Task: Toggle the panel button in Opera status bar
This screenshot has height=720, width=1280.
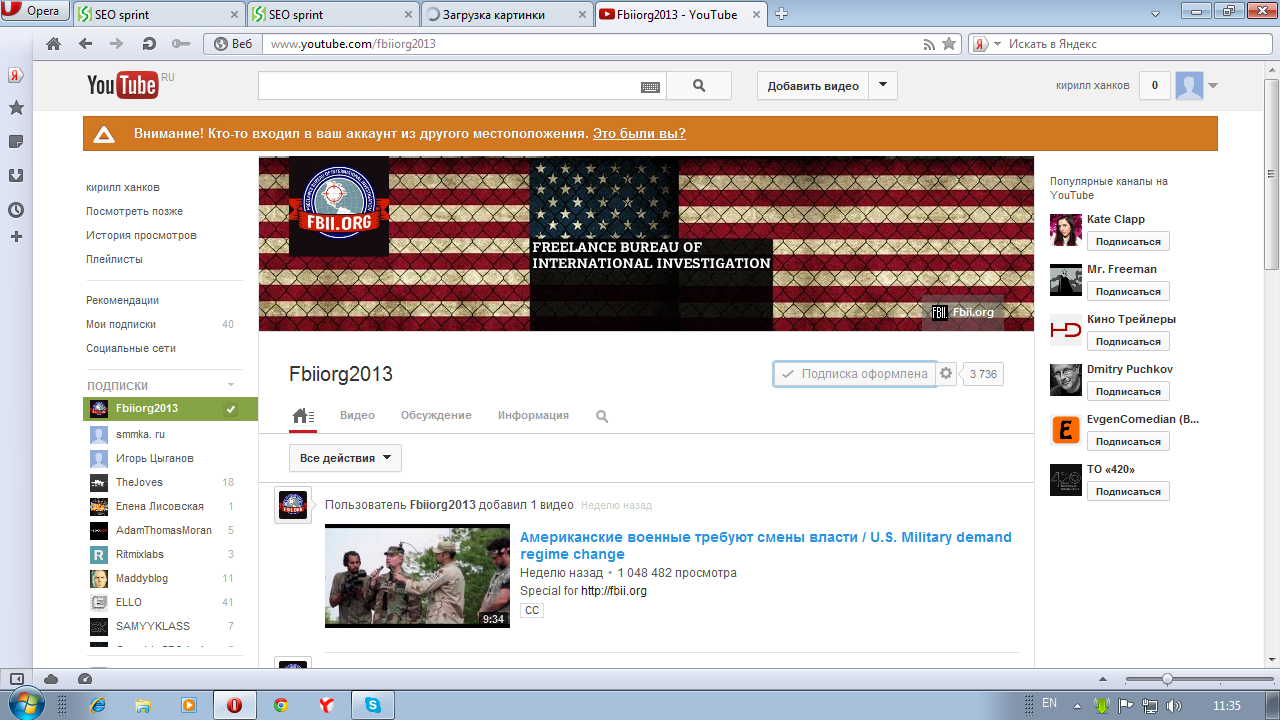Action: [16, 679]
